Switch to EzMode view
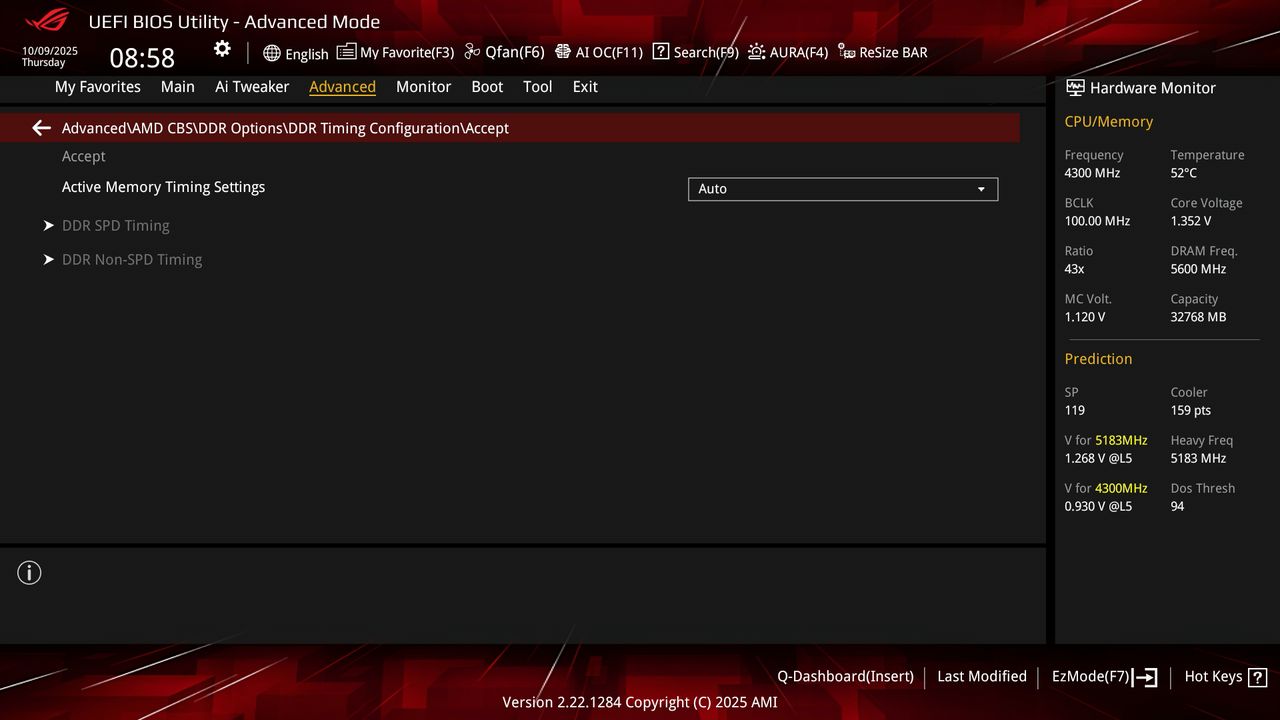Viewport: 1280px width, 720px height. [x=1103, y=676]
